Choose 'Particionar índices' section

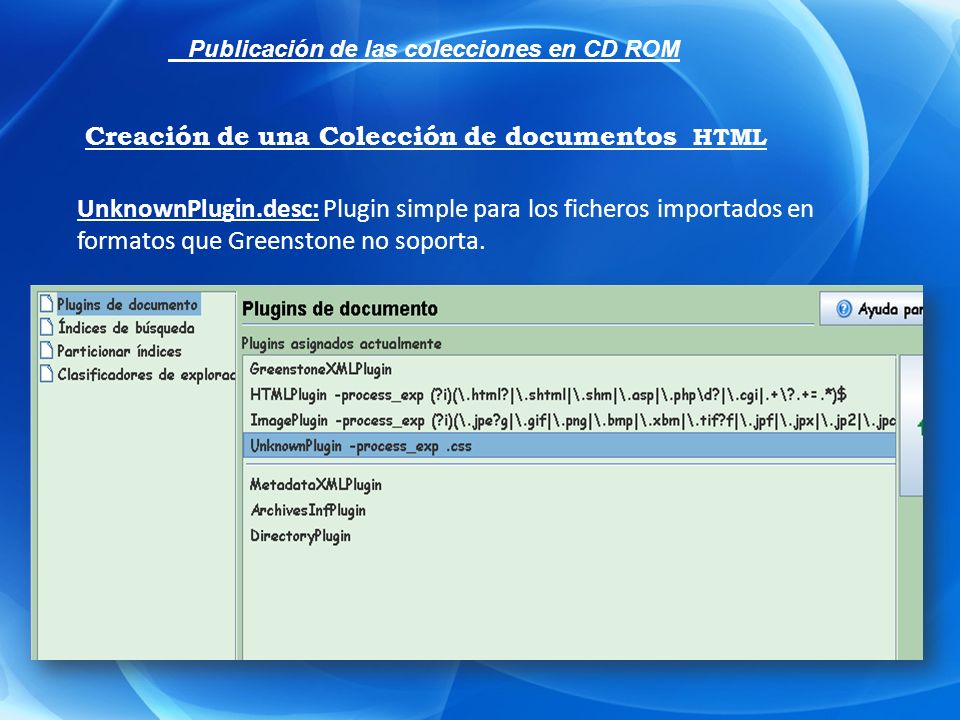119,351
